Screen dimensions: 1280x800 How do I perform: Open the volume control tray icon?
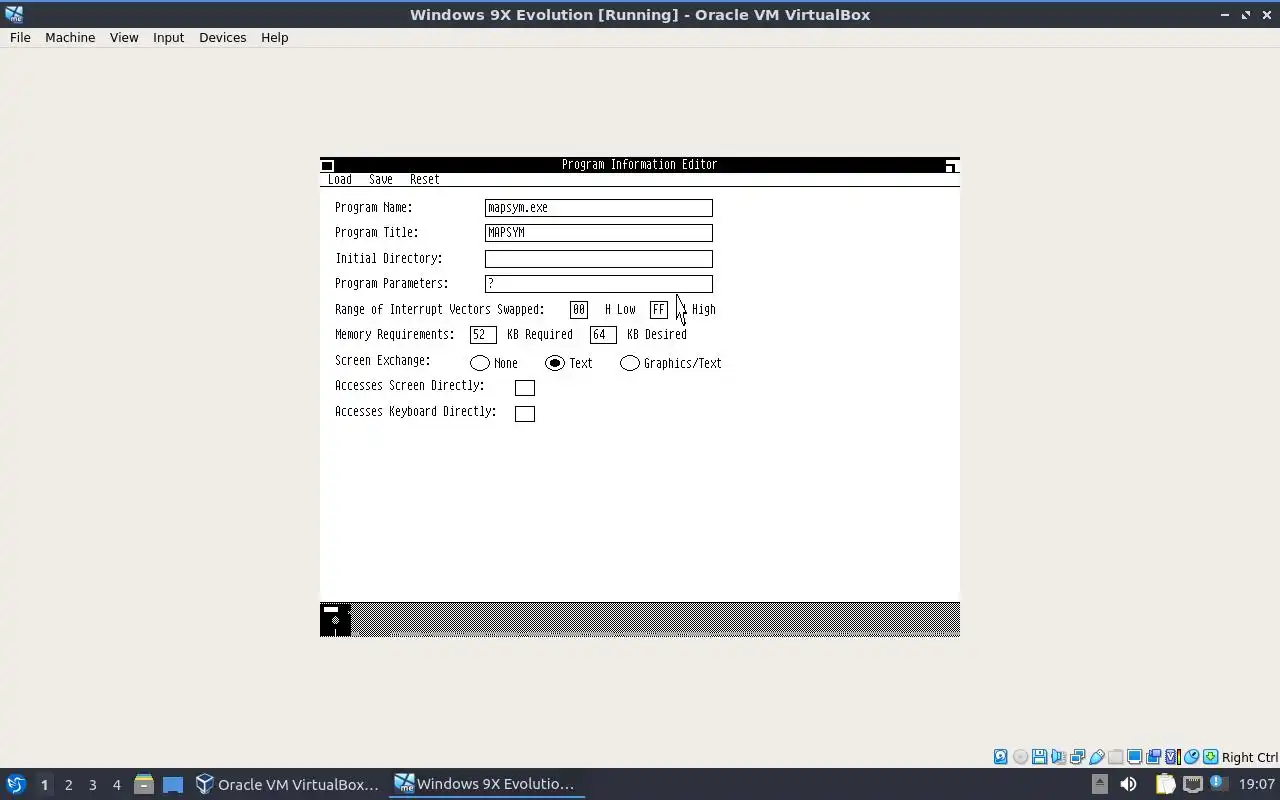(1128, 784)
